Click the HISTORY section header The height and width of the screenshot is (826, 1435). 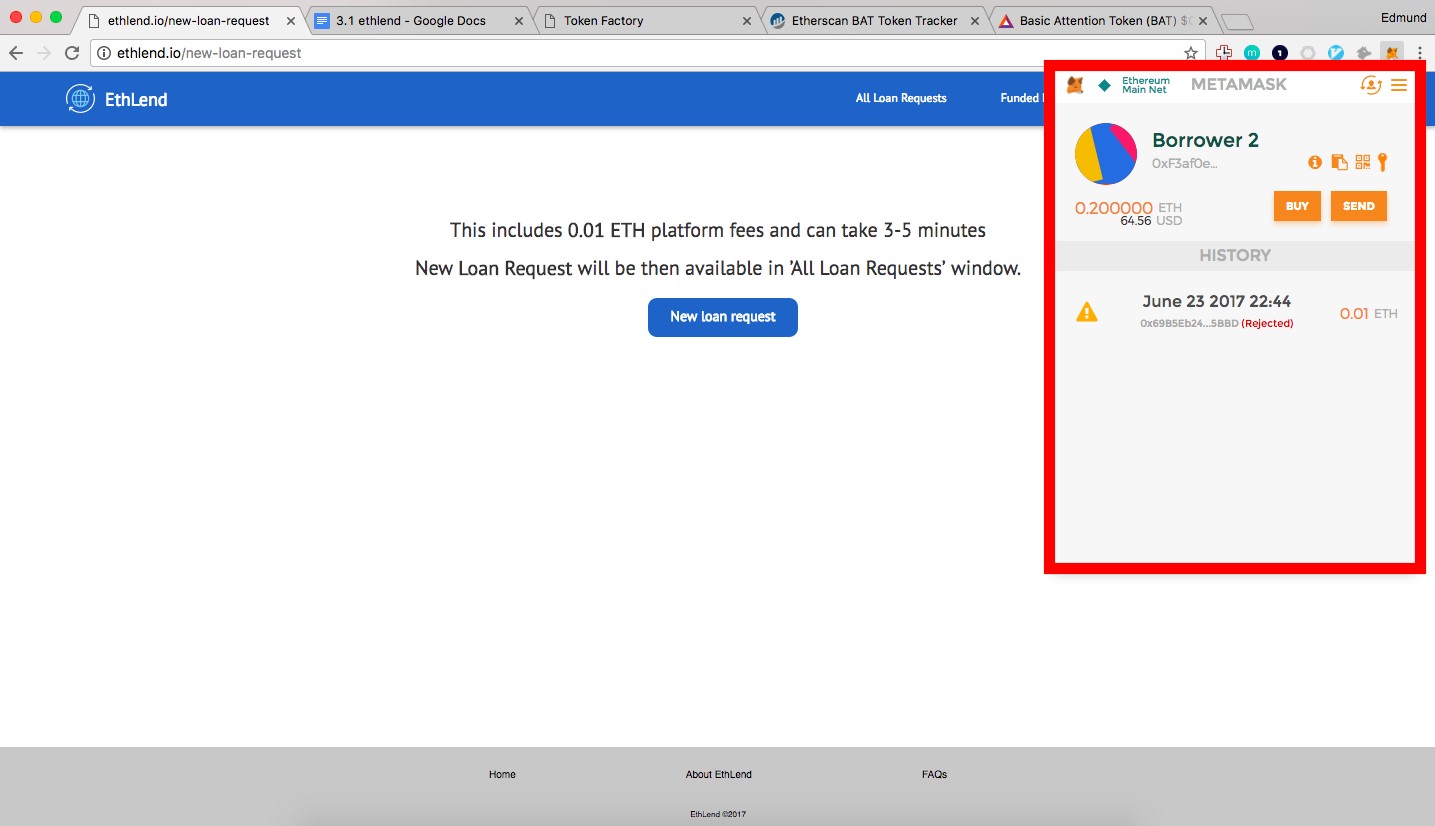pyautogui.click(x=1235, y=255)
